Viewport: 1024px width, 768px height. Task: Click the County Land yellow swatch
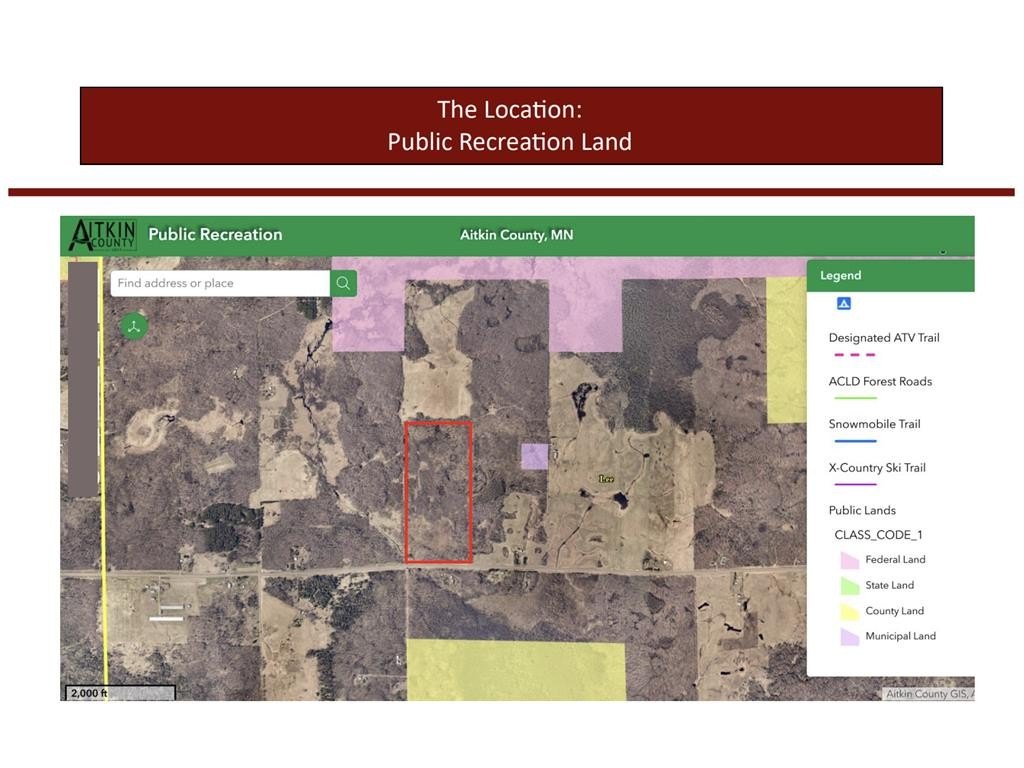pyautogui.click(x=849, y=611)
